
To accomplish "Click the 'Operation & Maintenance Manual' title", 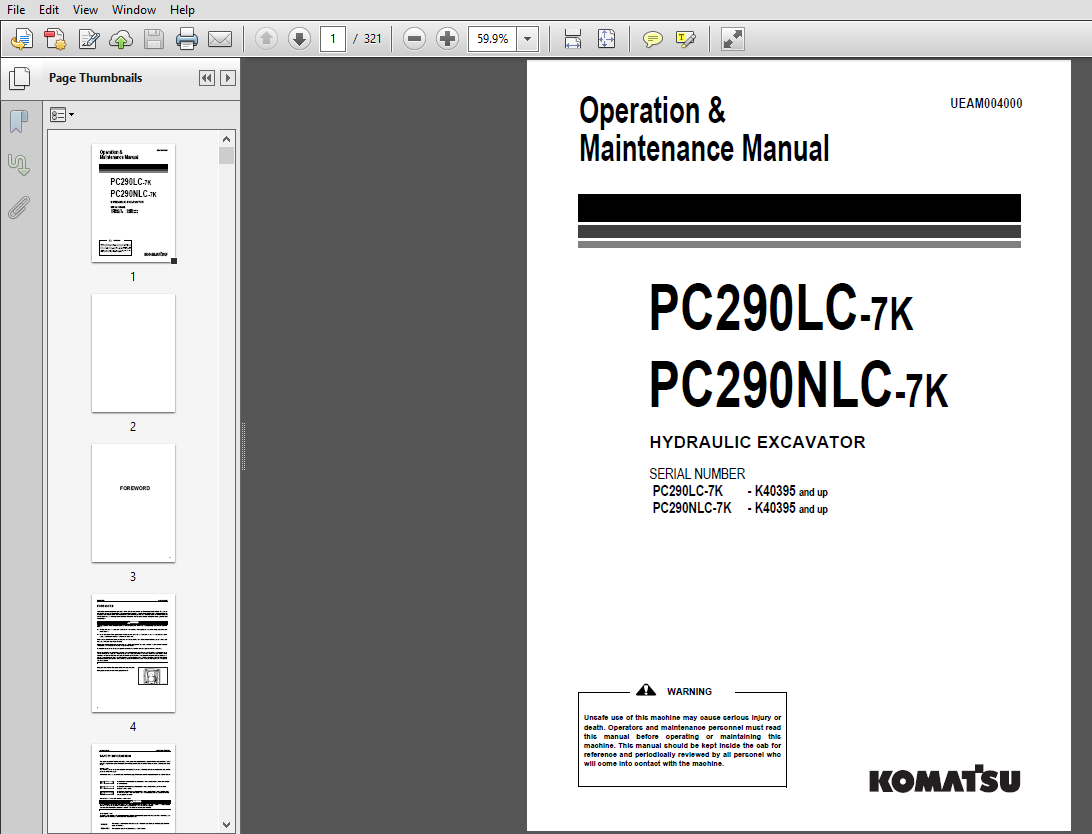I will click(704, 129).
